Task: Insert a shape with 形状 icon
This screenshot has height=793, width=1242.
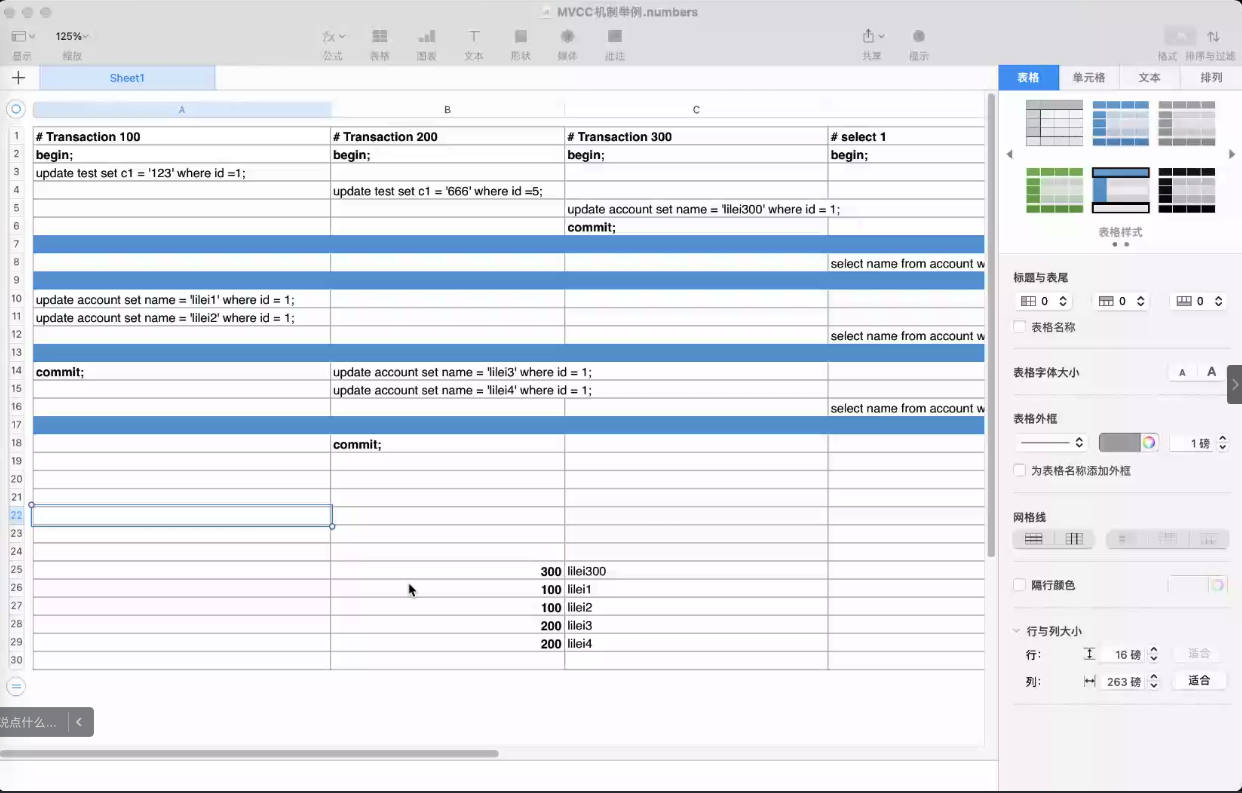Action: (x=521, y=36)
